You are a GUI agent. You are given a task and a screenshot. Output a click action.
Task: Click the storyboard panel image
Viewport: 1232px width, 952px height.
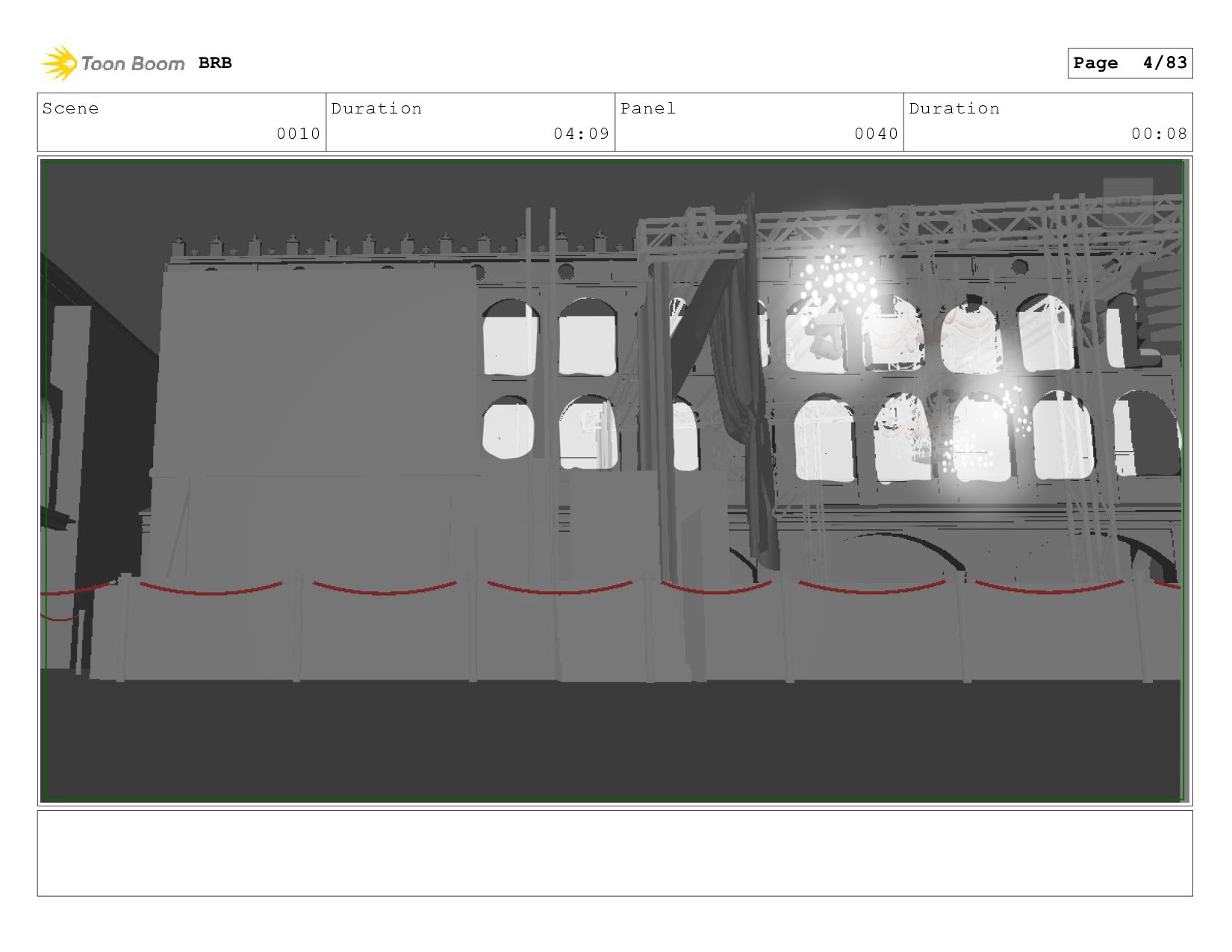tap(615, 481)
